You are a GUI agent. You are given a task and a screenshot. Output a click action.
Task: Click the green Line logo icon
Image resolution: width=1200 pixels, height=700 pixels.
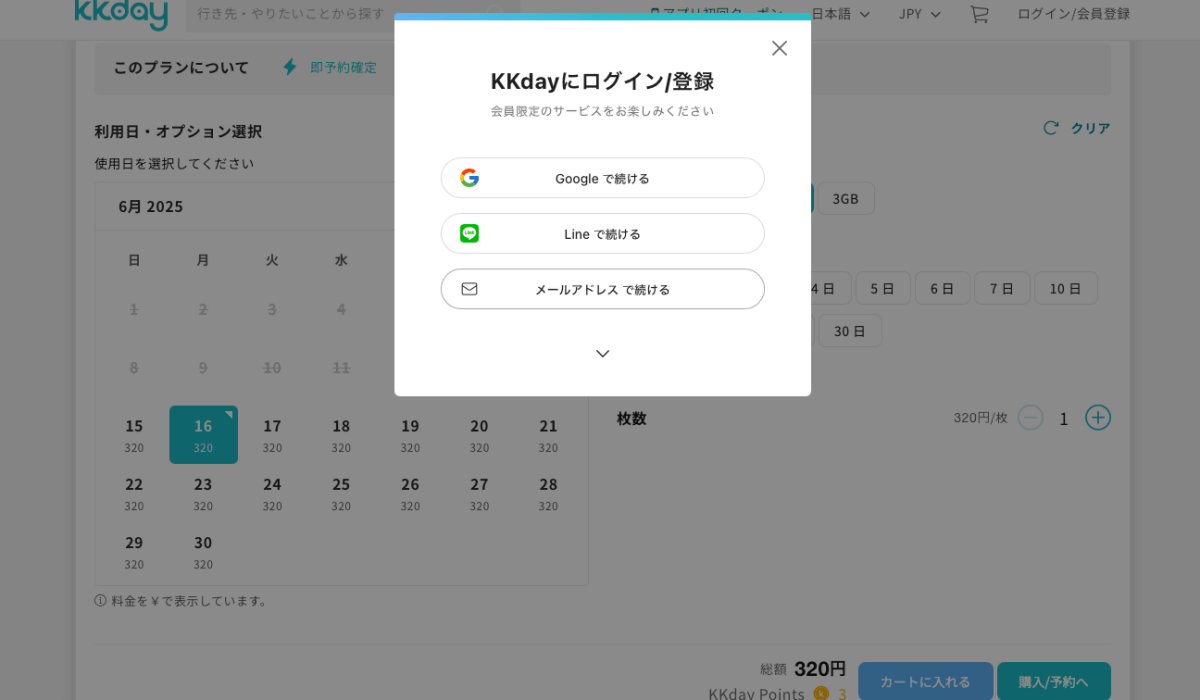[x=469, y=233]
